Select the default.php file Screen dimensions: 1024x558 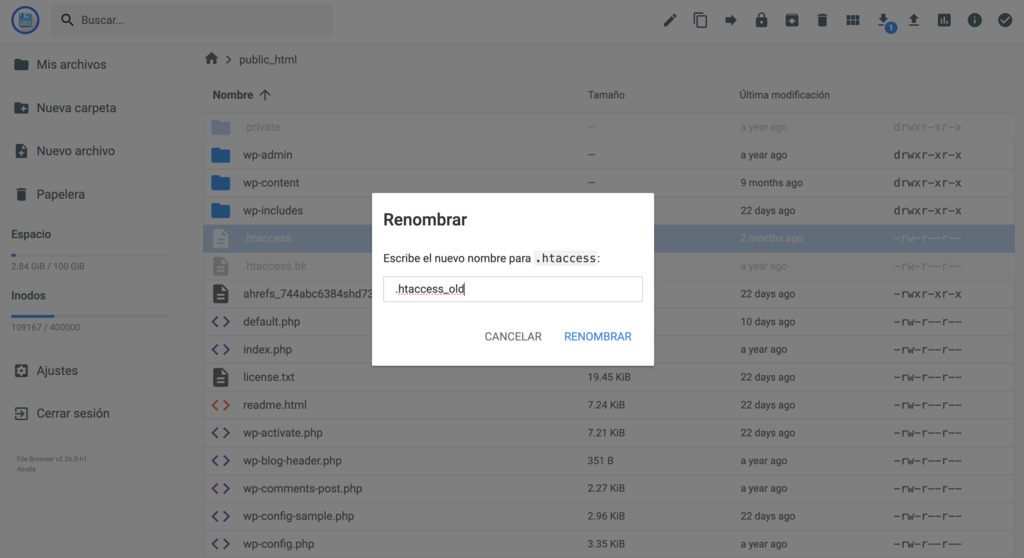pyautogui.click(x=609, y=321)
